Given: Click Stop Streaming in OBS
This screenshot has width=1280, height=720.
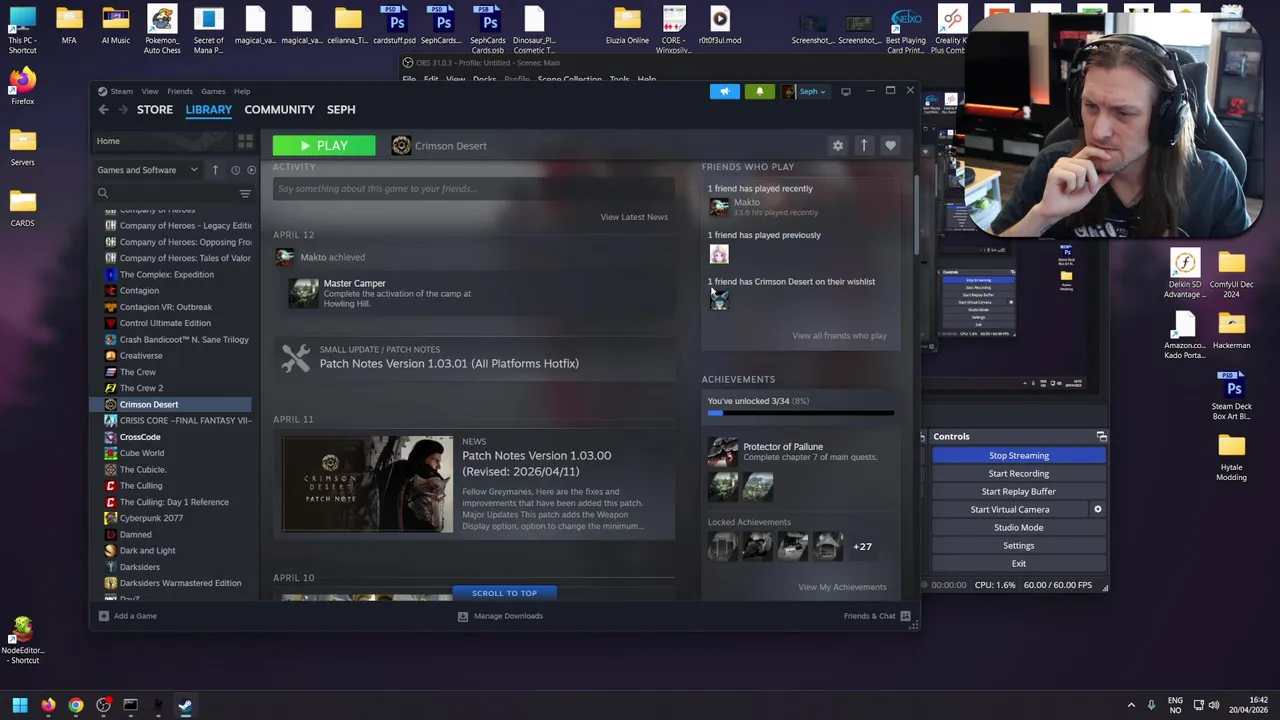Looking at the screenshot, I should [1019, 456].
